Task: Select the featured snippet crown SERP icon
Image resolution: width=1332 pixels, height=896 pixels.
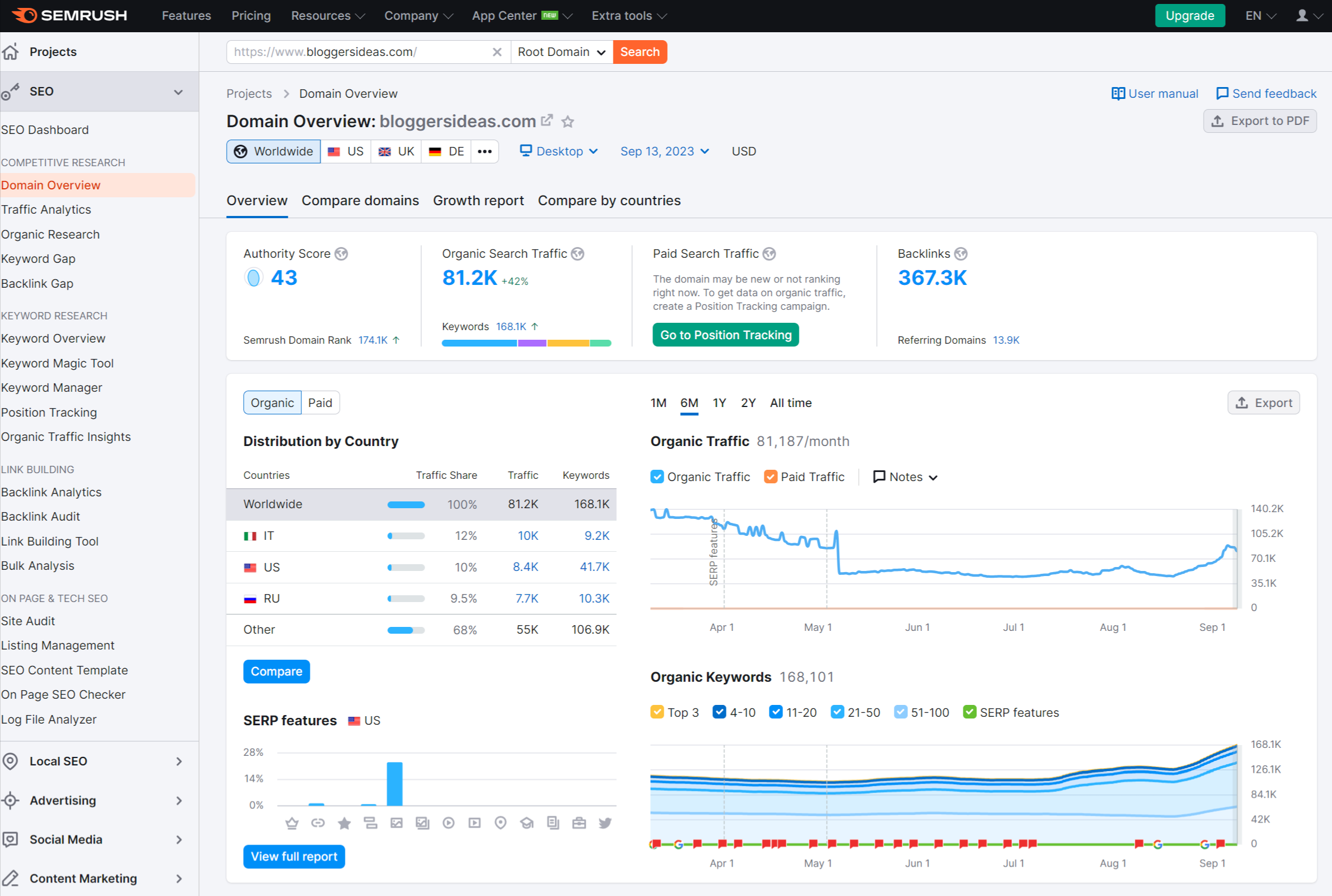Action: point(292,823)
